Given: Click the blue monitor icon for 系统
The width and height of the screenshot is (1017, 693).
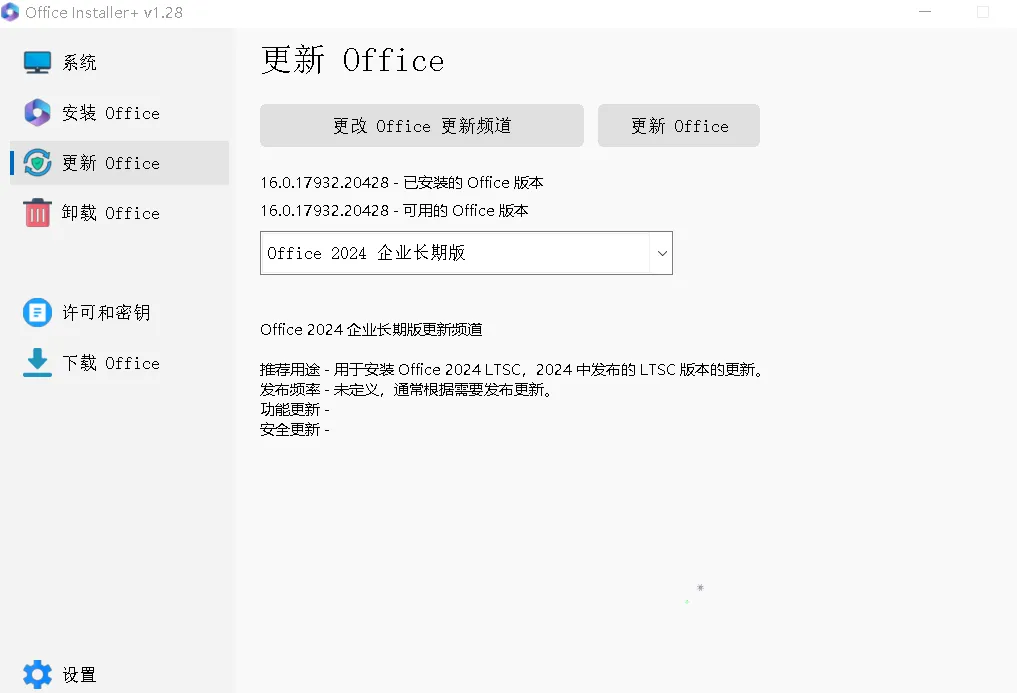Looking at the screenshot, I should (37, 62).
